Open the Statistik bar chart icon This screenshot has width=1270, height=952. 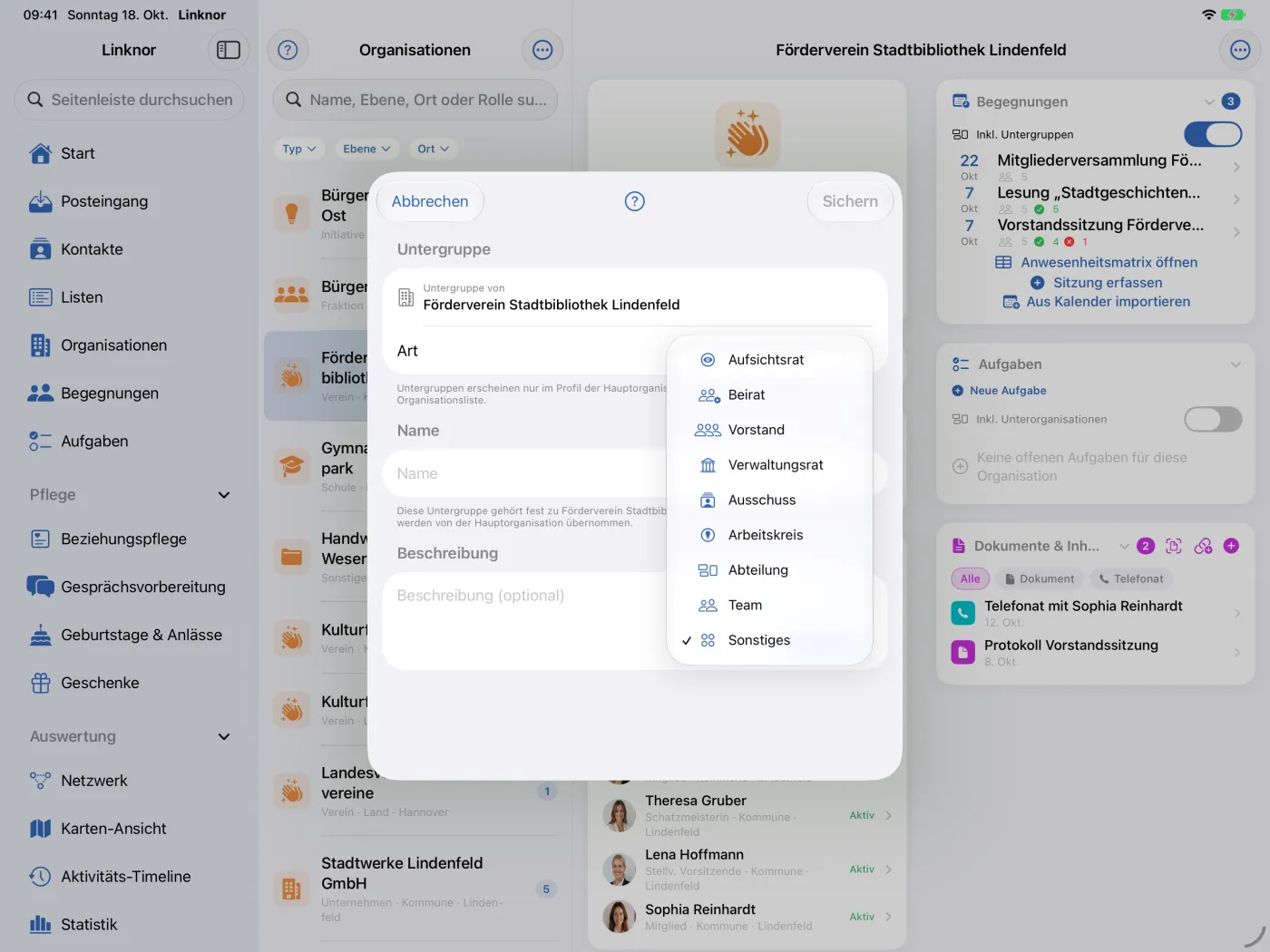pos(41,925)
